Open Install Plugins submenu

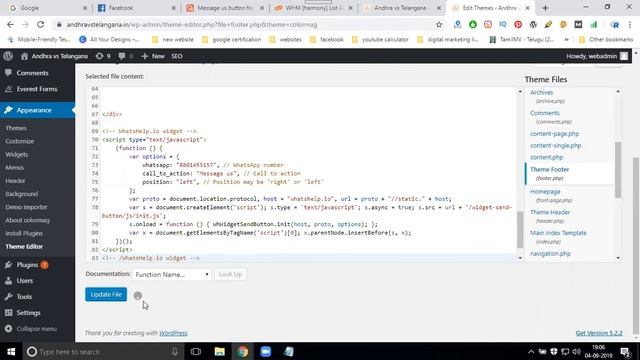[24, 233]
